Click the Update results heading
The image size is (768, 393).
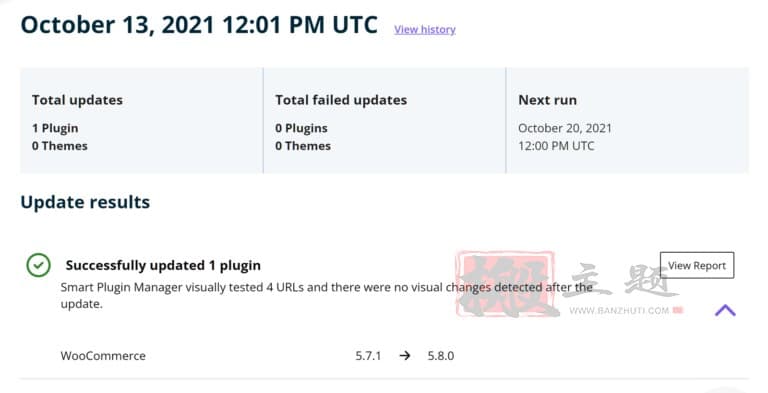pyautogui.click(x=85, y=202)
